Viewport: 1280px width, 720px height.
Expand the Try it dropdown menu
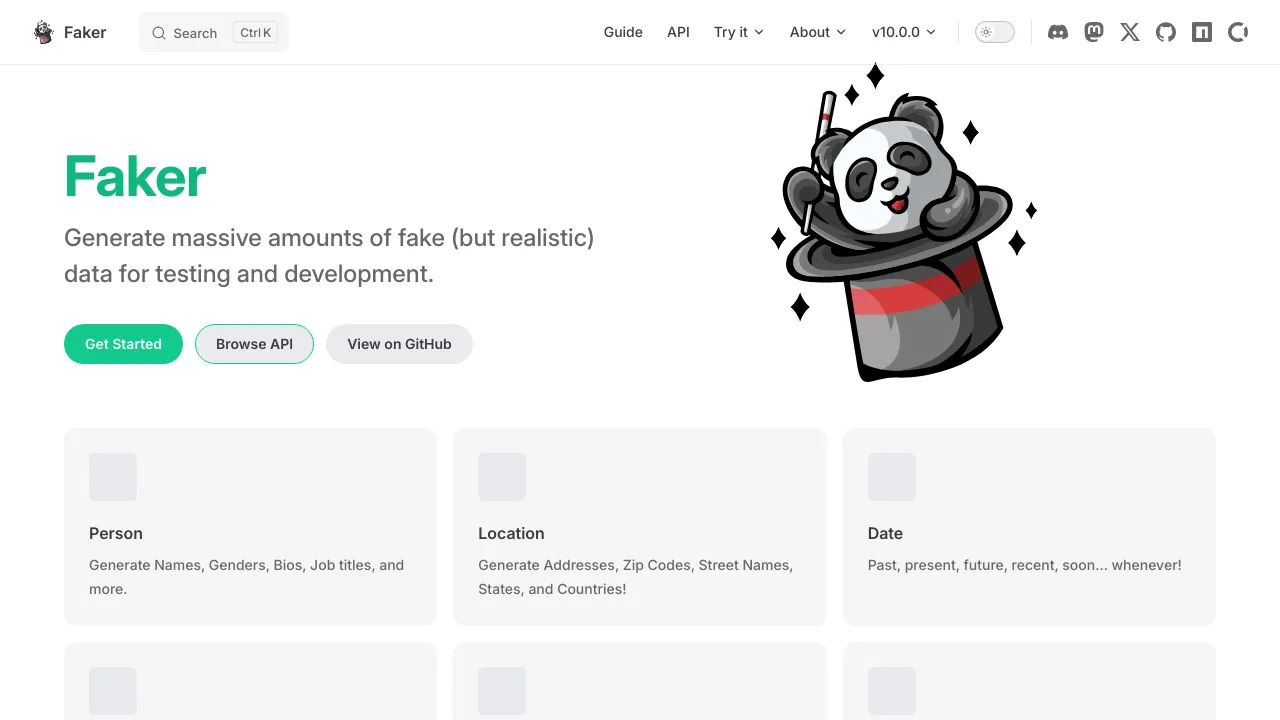(739, 32)
